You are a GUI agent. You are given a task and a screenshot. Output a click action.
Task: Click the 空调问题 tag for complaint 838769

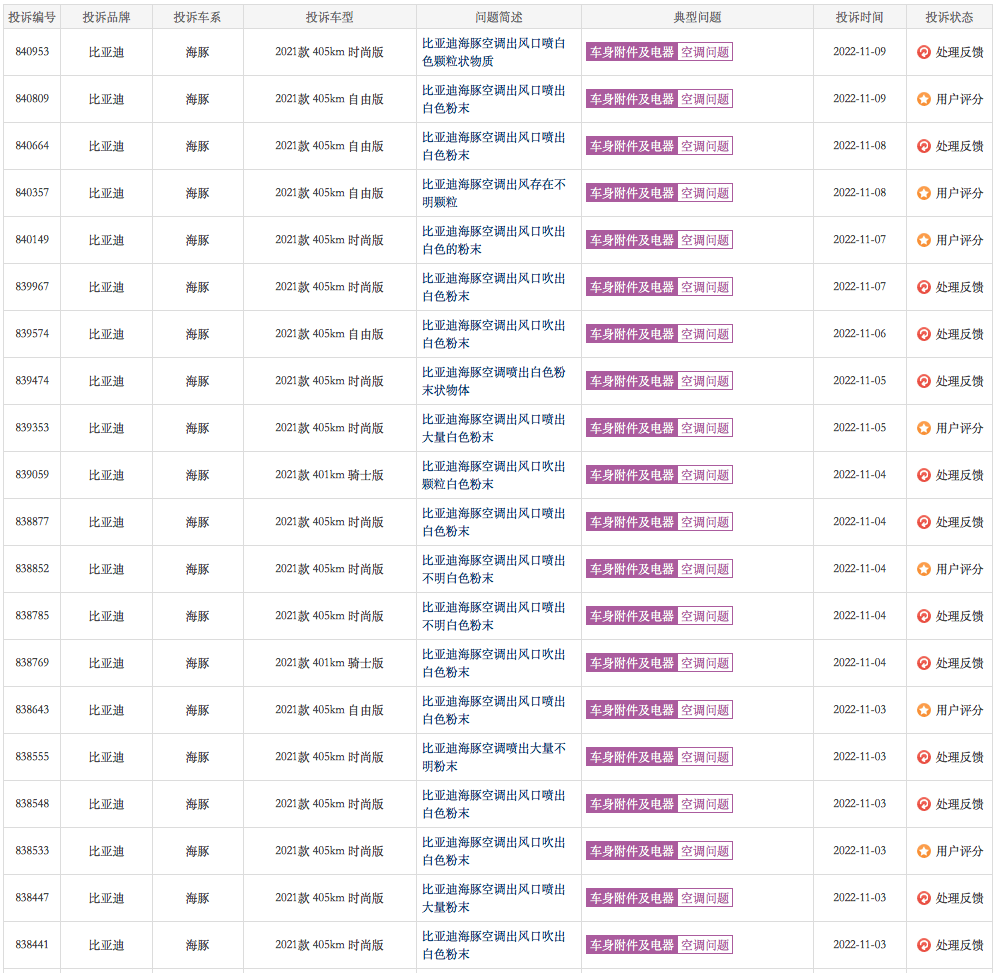[x=705, y=663]
